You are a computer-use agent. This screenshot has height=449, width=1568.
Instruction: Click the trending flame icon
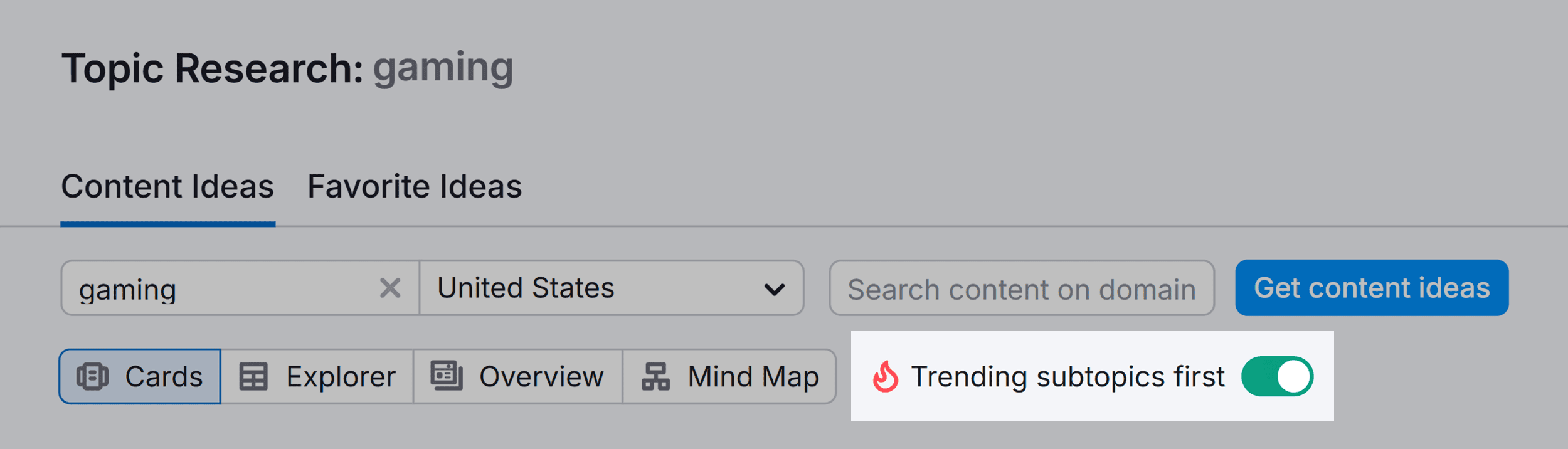point(885,377)
